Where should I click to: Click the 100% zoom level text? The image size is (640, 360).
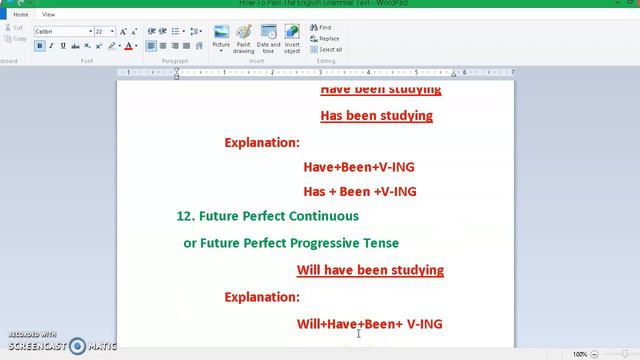tap(580, 354)
